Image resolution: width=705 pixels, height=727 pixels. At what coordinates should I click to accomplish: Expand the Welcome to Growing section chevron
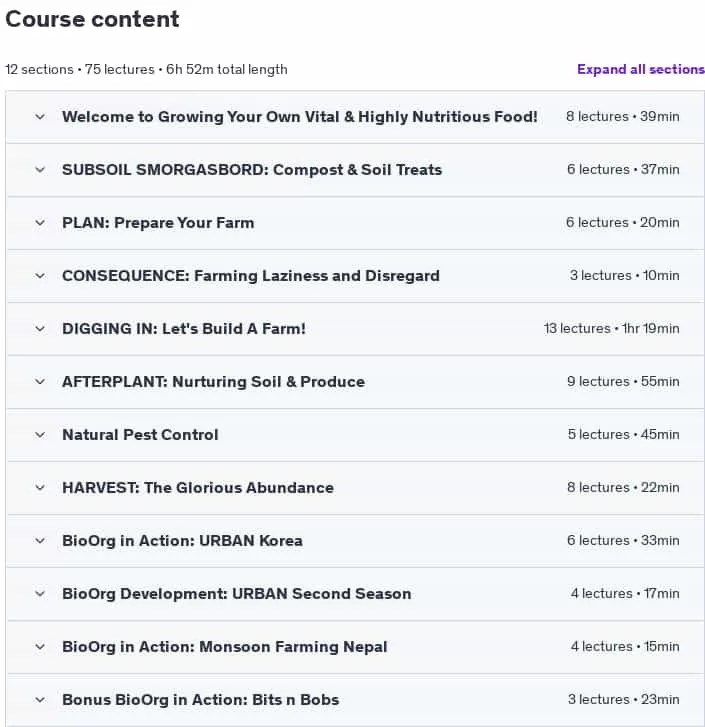tap(40, 117)
